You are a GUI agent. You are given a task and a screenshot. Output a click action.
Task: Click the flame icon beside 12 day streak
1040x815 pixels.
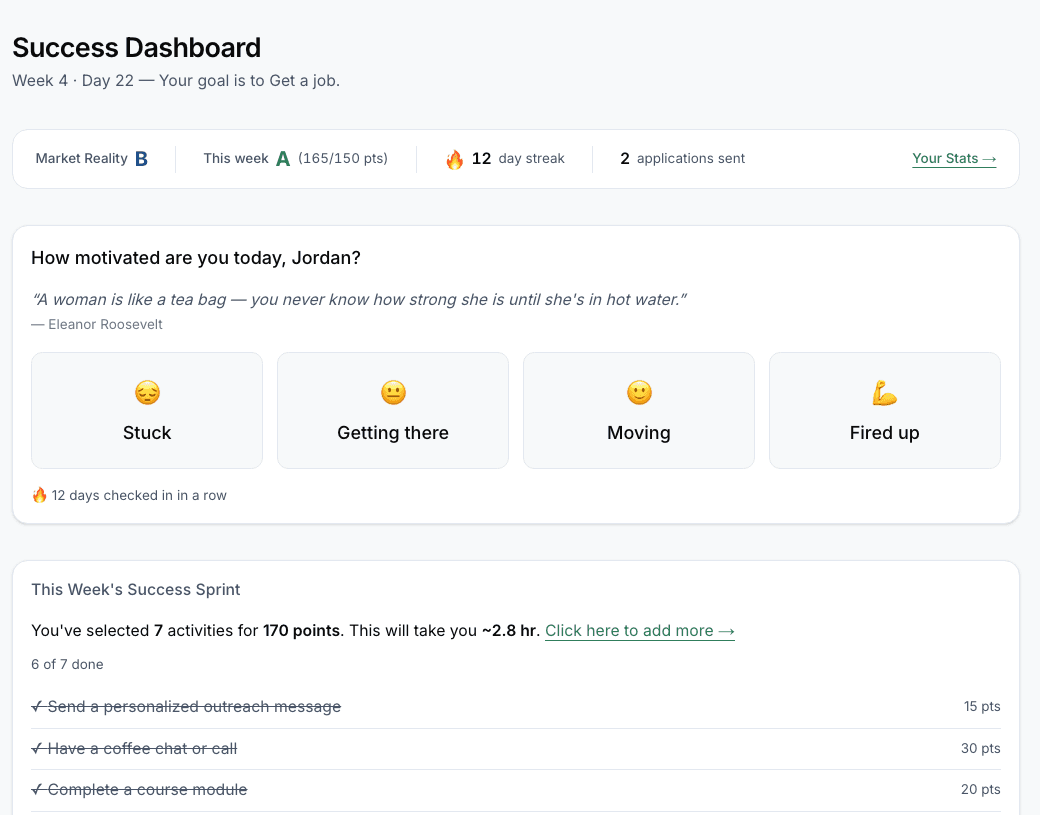click(454, 159)
